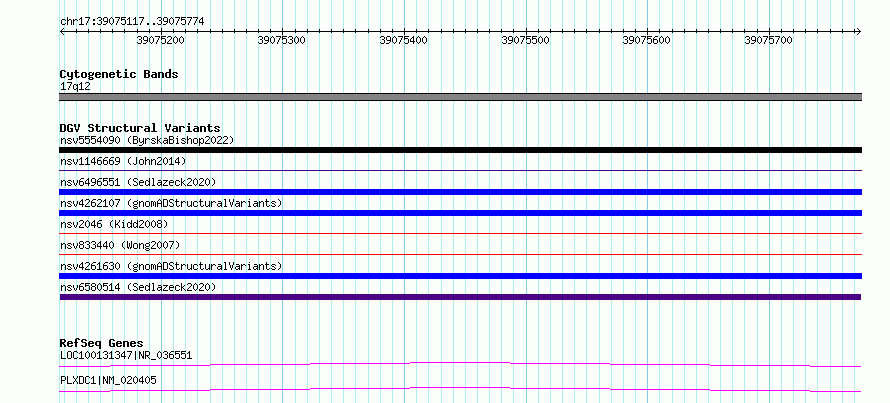Click the red nsv2046 variant line

(461, 233)
